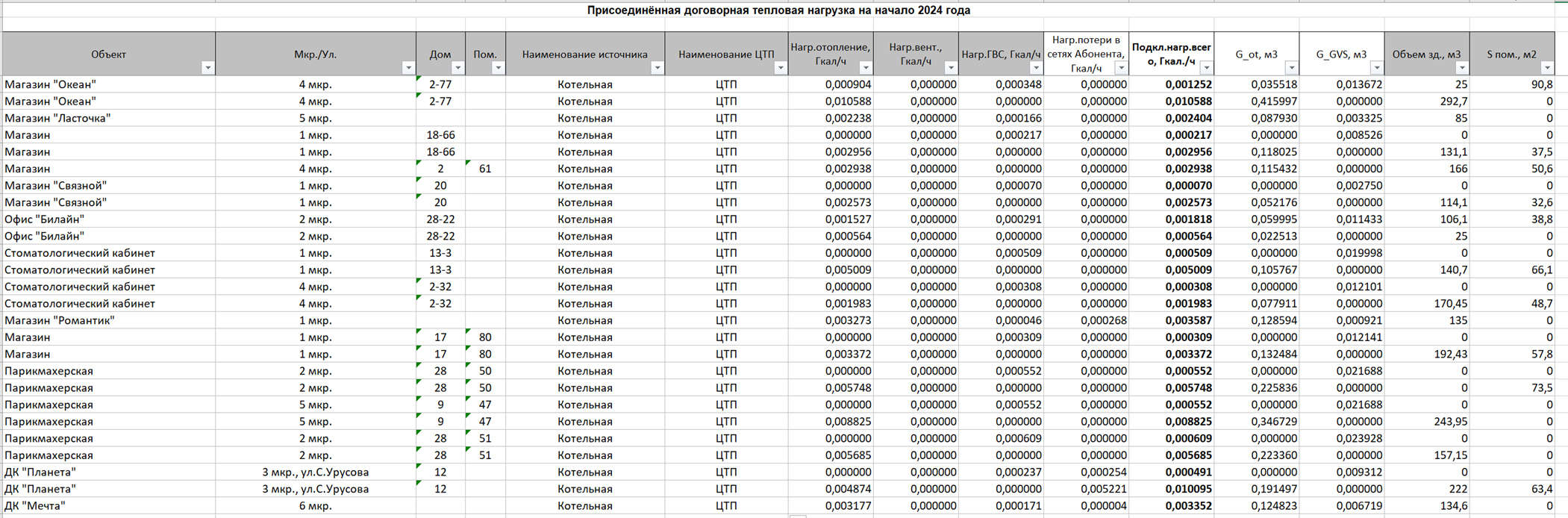This screenshot has height=518, width=1568.
Task: Expand filter for Нагр.отопление column
Action: point(865,68)
